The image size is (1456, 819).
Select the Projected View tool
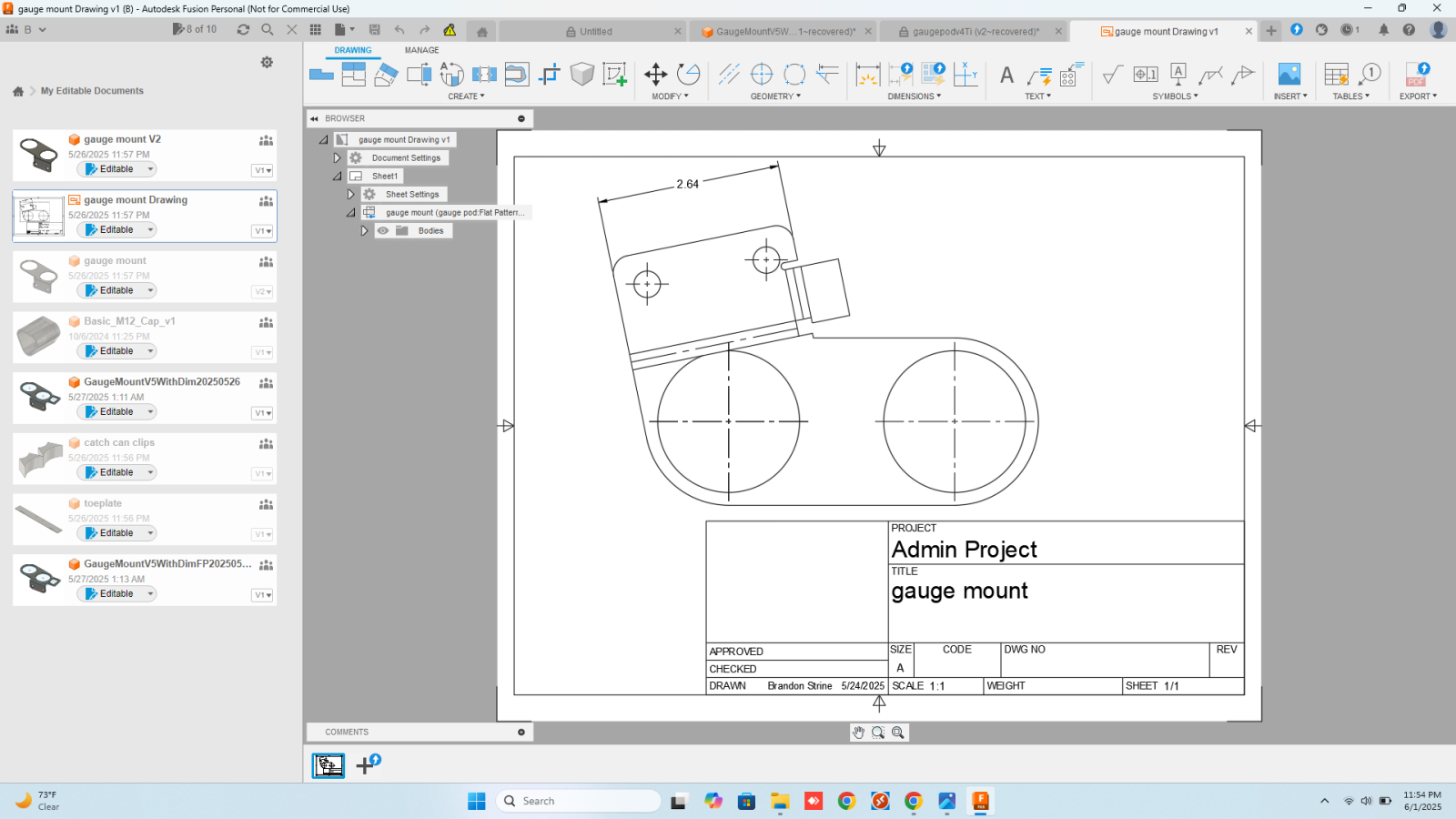(354, 74)
